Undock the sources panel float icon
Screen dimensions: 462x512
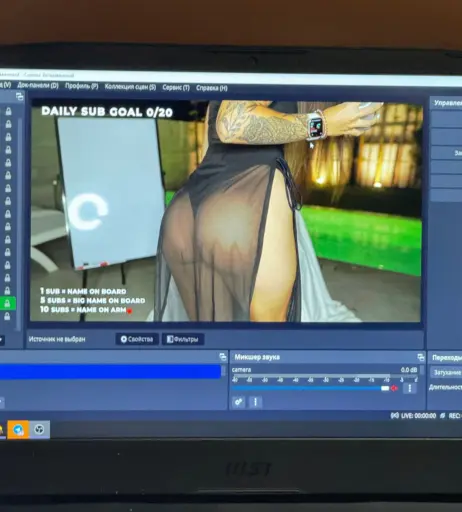point(20,97)
